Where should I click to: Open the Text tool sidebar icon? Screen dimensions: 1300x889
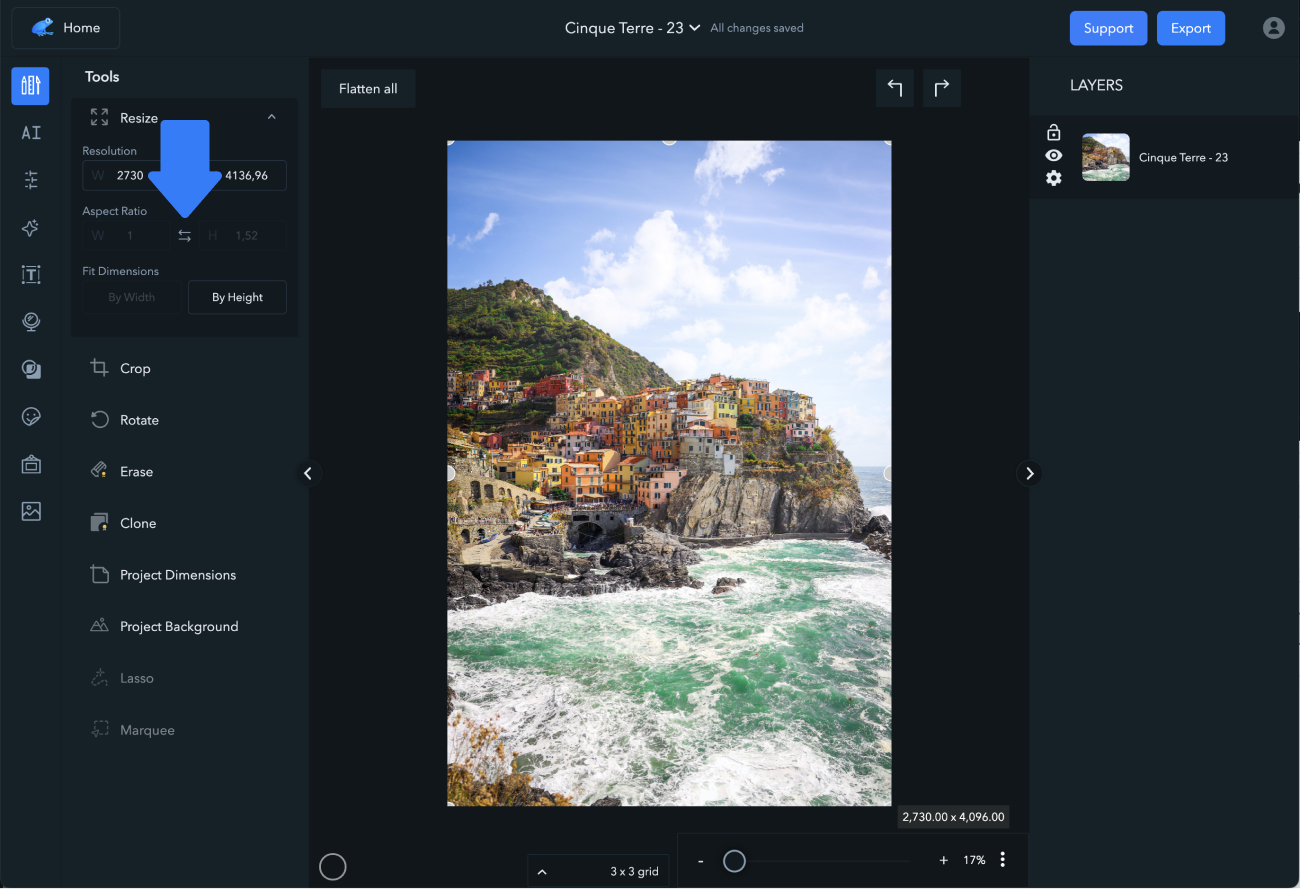click(x=31, y=275)
